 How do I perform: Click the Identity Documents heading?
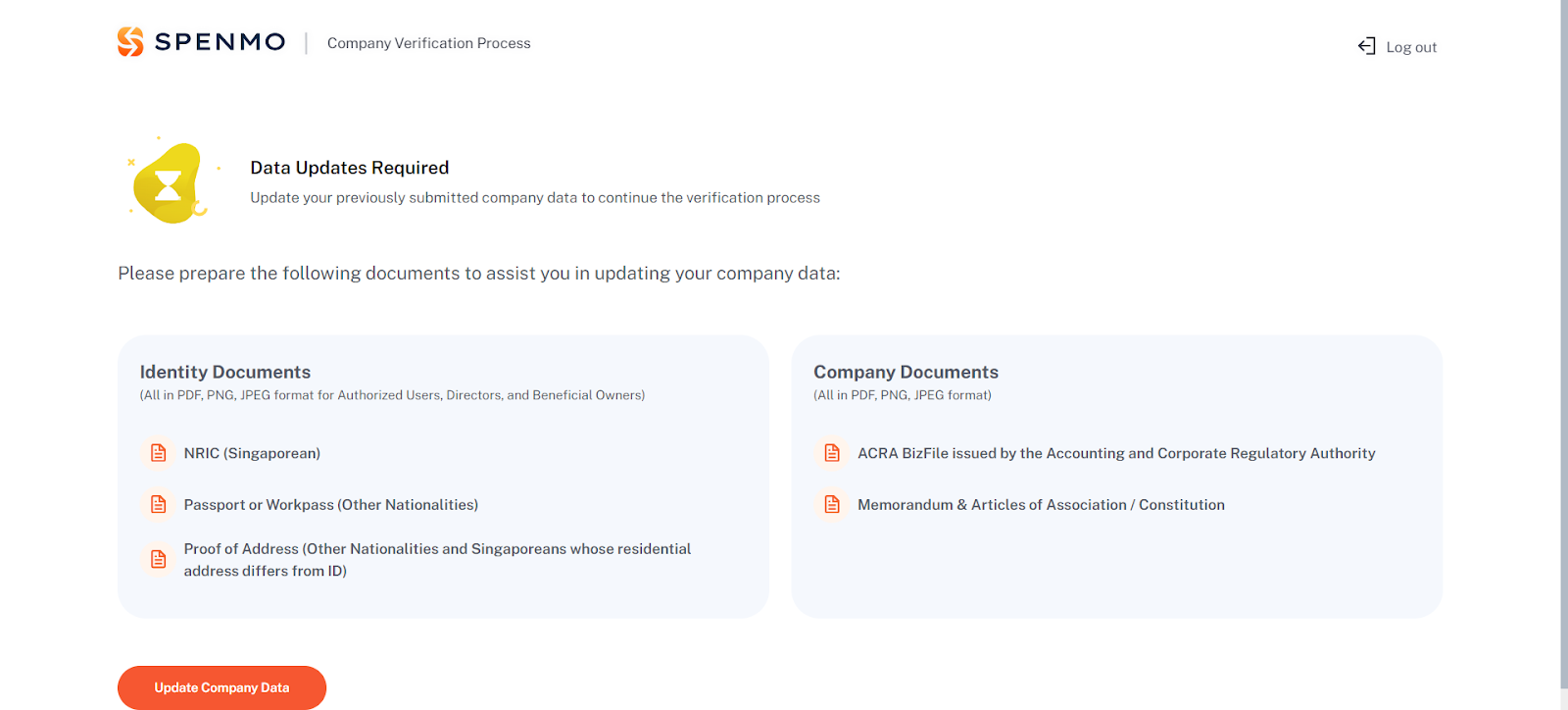(225, 372)
